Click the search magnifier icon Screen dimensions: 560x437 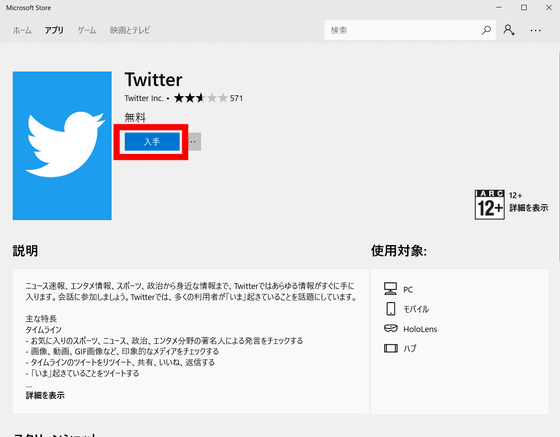click(486, 30)
